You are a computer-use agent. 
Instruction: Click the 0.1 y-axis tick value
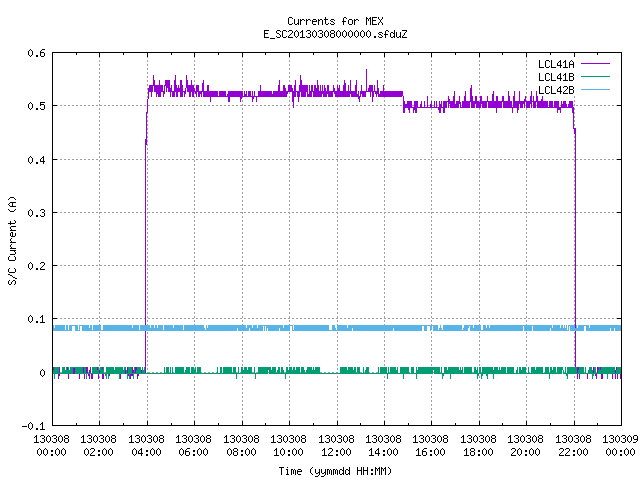click(x=36, y=319)
